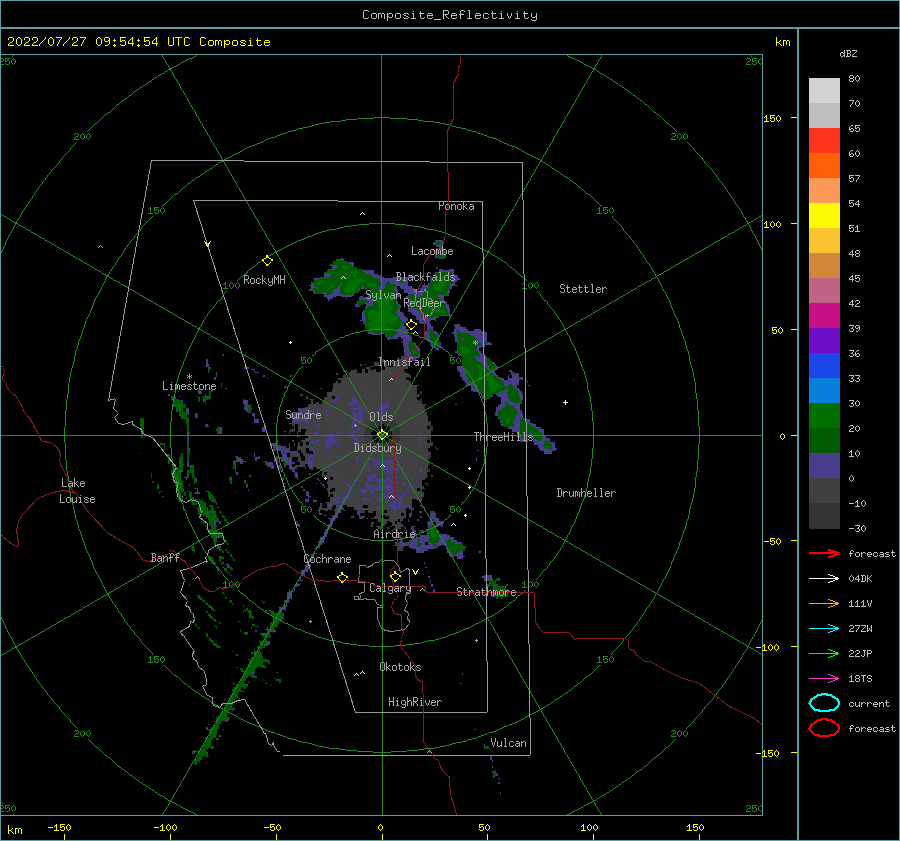Click the Olds label
900x841 pixels.
pos(381,417)
